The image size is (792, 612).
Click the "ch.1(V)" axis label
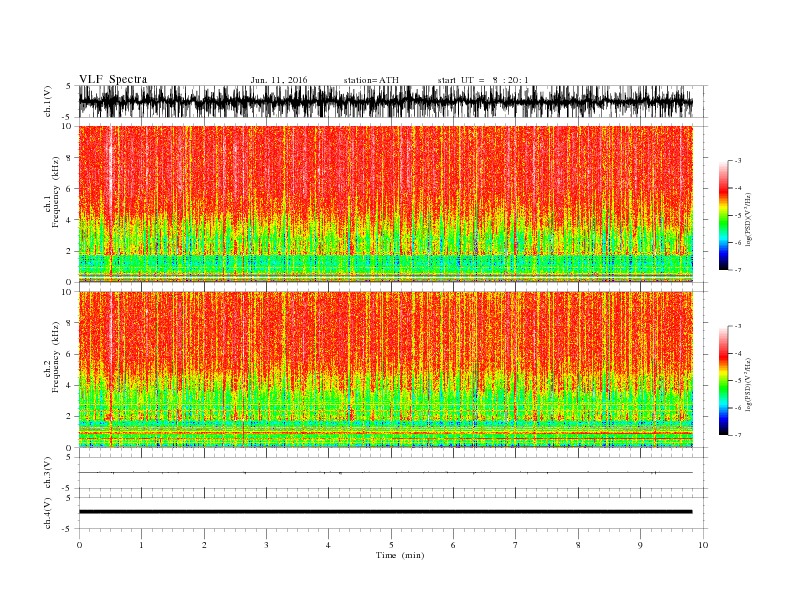(x=48, y=102)
